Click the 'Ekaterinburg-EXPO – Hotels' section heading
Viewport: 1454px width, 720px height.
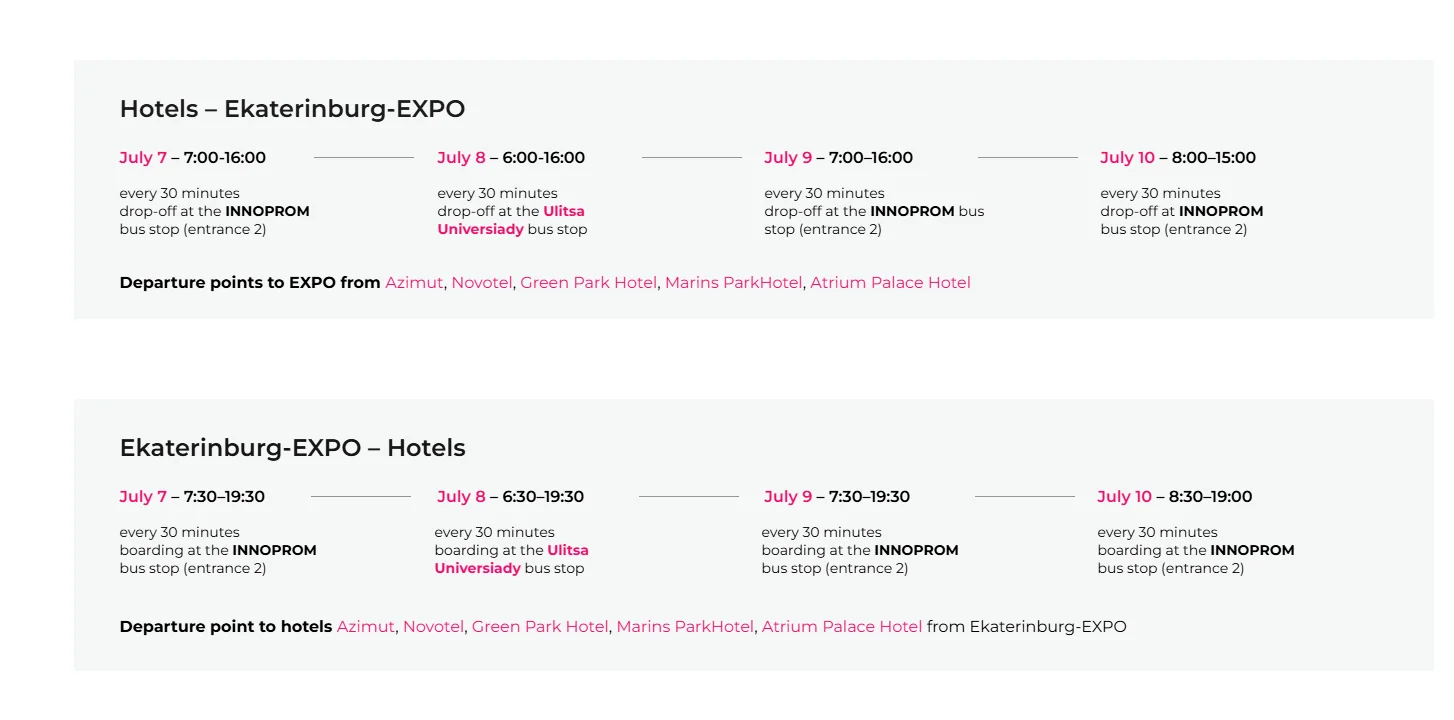292,448
